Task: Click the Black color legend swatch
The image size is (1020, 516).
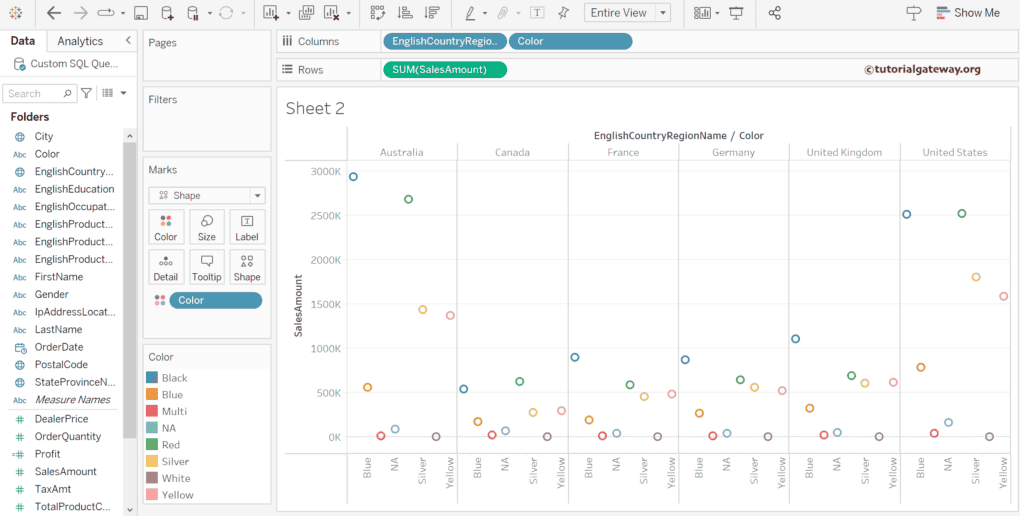Action: tap(152, 378)
